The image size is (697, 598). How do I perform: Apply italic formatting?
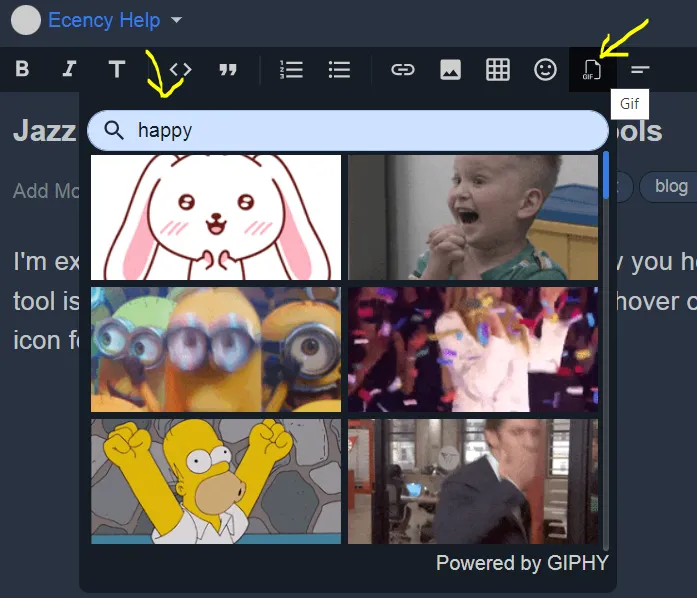pyautogui.click(x=69, y=69)
